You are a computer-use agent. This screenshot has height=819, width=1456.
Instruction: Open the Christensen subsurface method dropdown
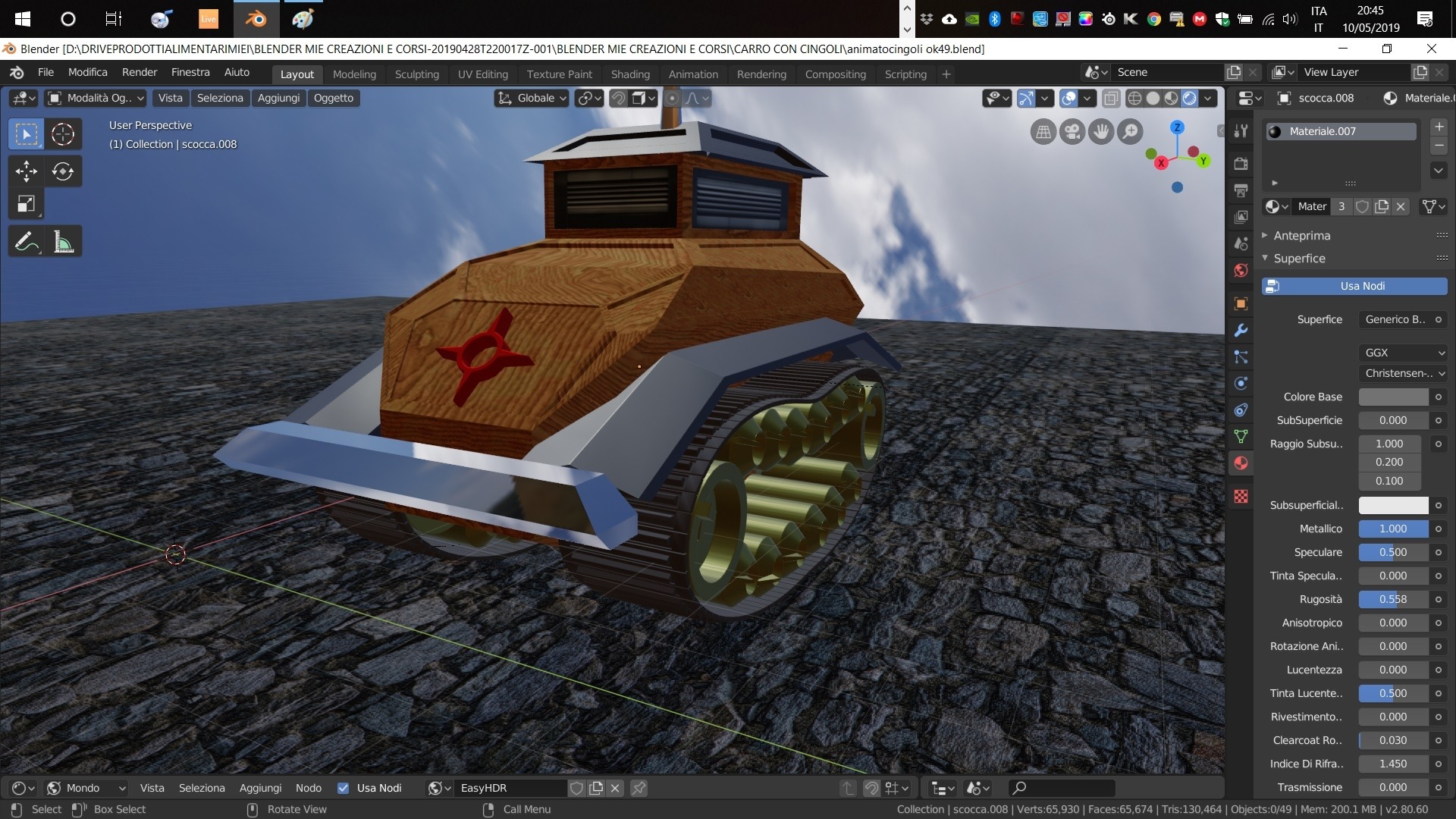coord(1403,373)
